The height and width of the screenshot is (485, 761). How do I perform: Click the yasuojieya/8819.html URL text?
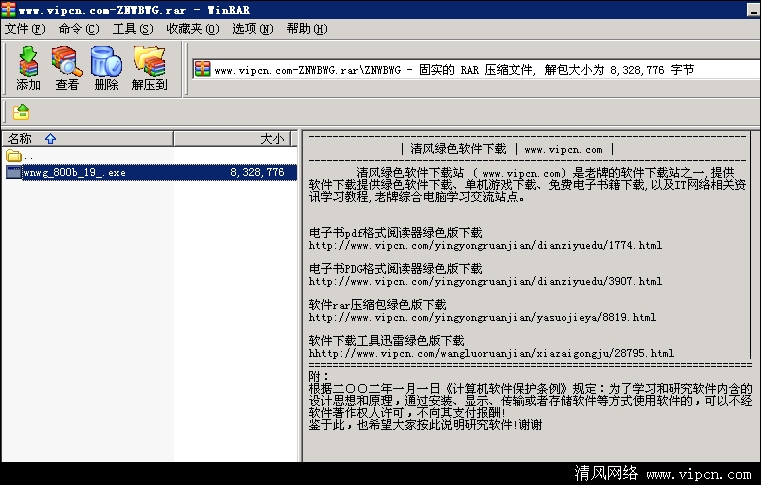(482, 317)
